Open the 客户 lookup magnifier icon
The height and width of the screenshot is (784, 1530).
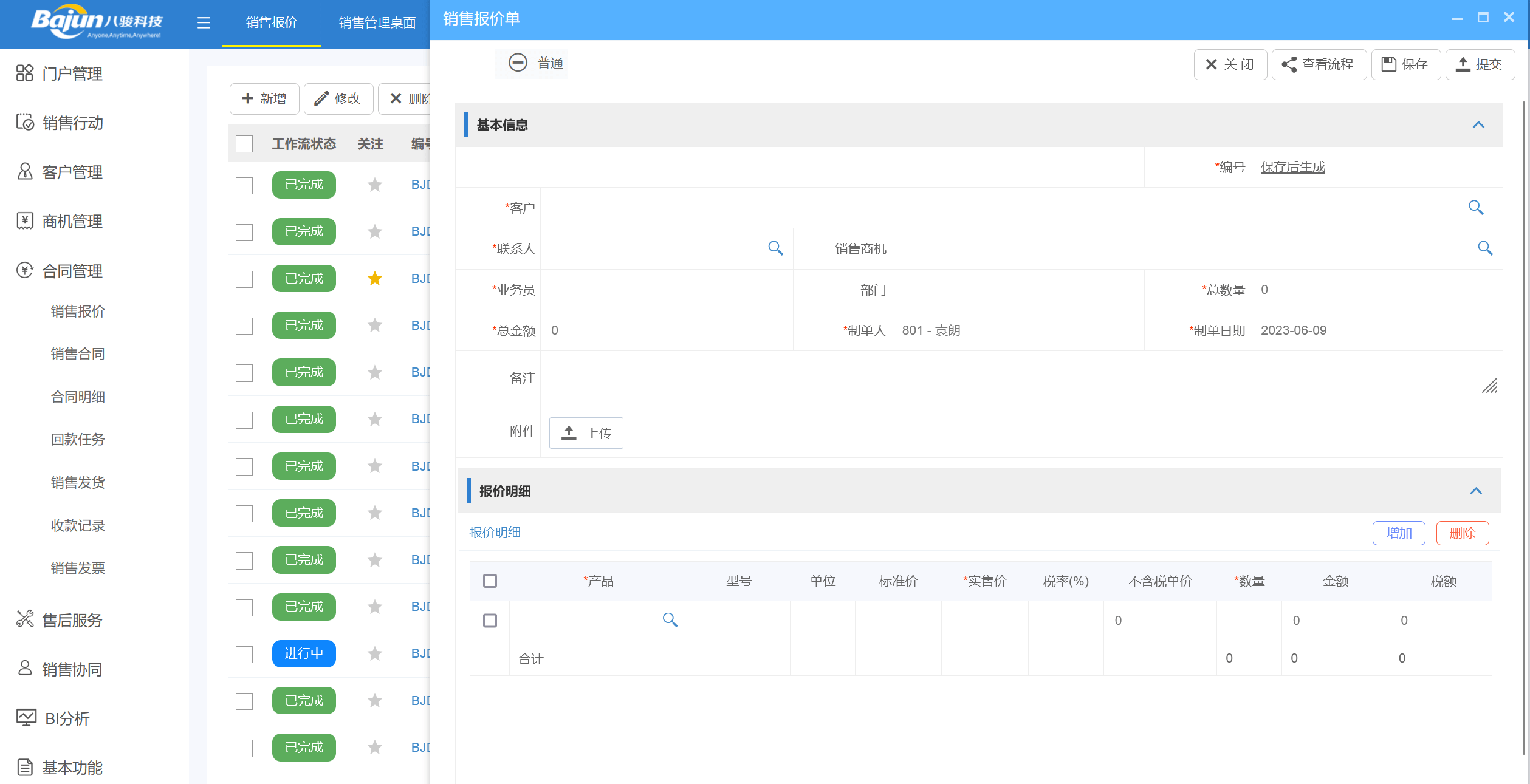tap(1477, 208)
